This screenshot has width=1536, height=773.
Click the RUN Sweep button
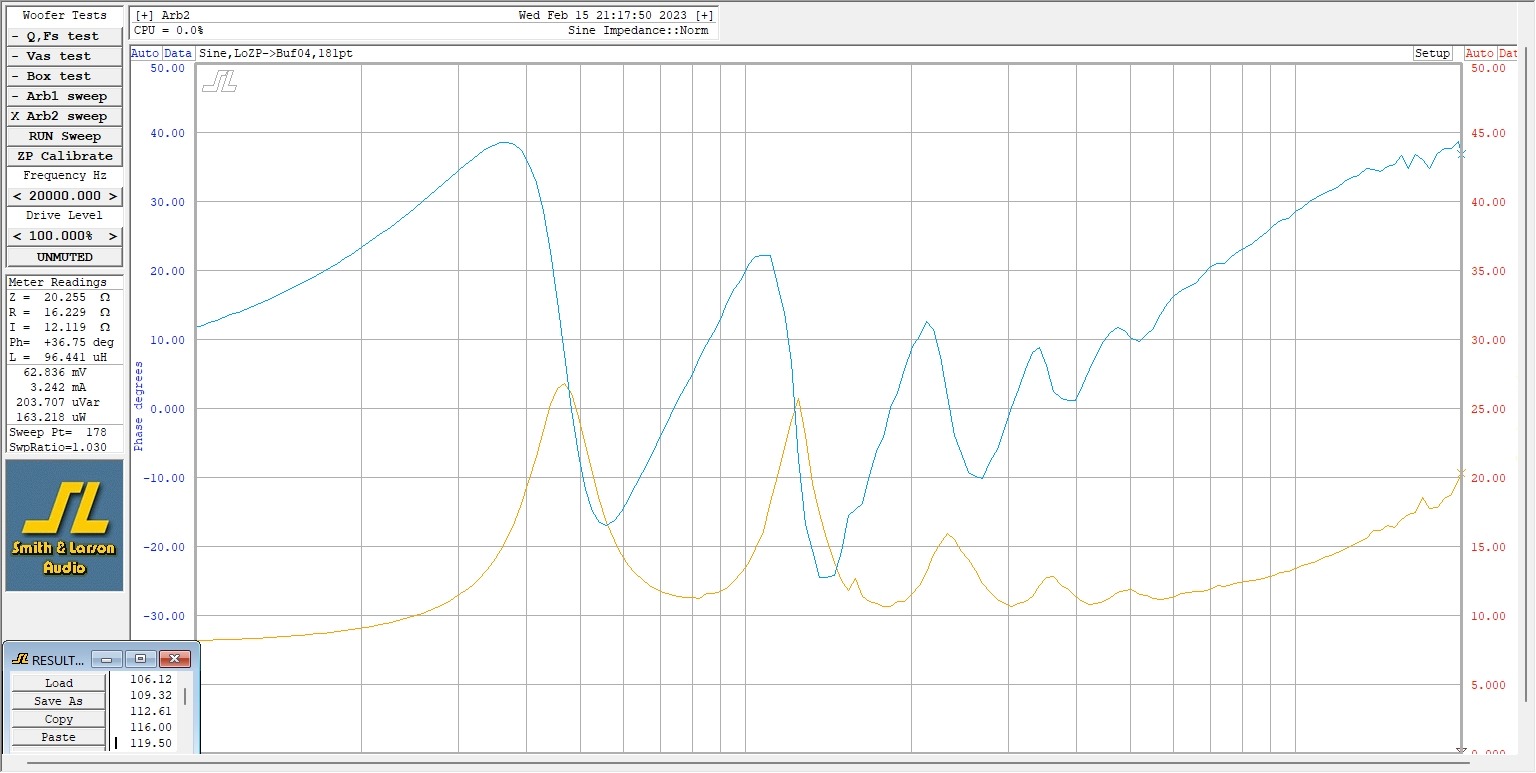[x=65, y=136]
